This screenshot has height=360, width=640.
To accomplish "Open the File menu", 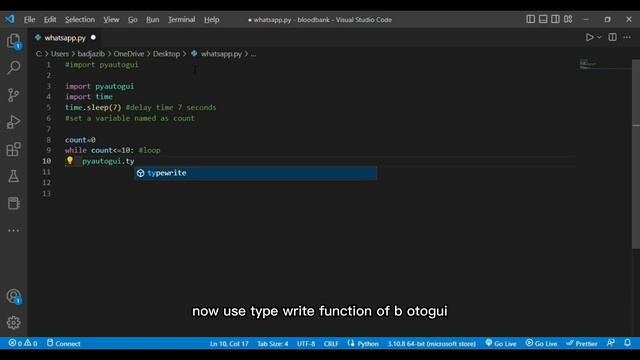I will 29,20.
